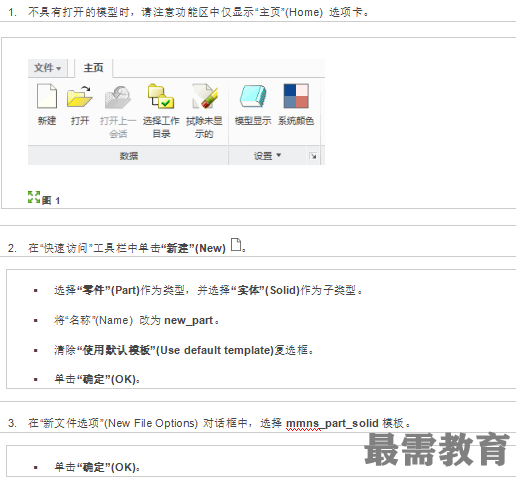The width and height of the screenshot is (516, 489).
Task: Open the 文件 dropdown menu
Action: (48, 68)
